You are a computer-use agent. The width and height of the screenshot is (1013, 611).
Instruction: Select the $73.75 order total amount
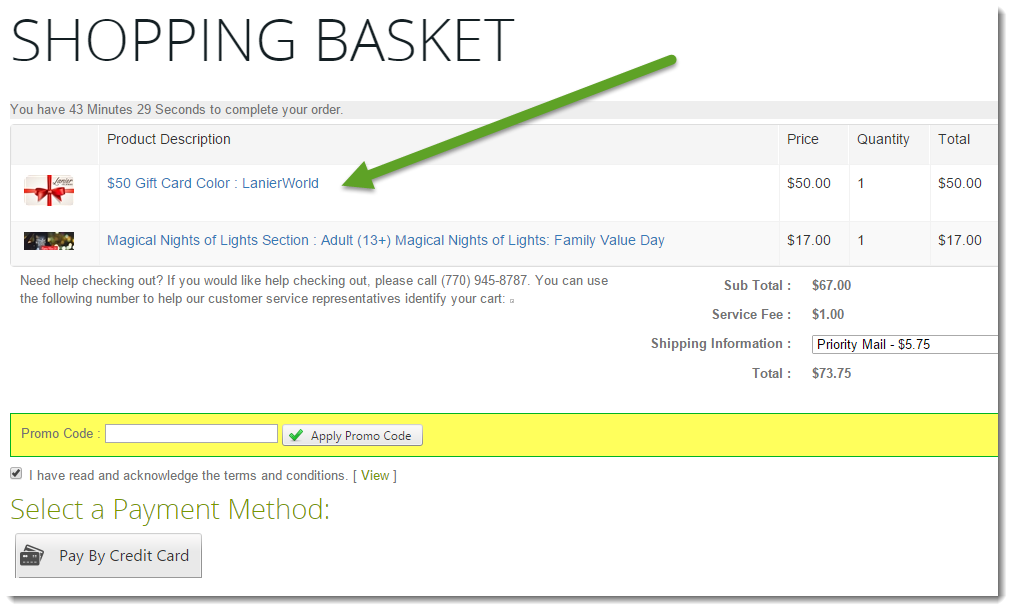click(831, 373)
